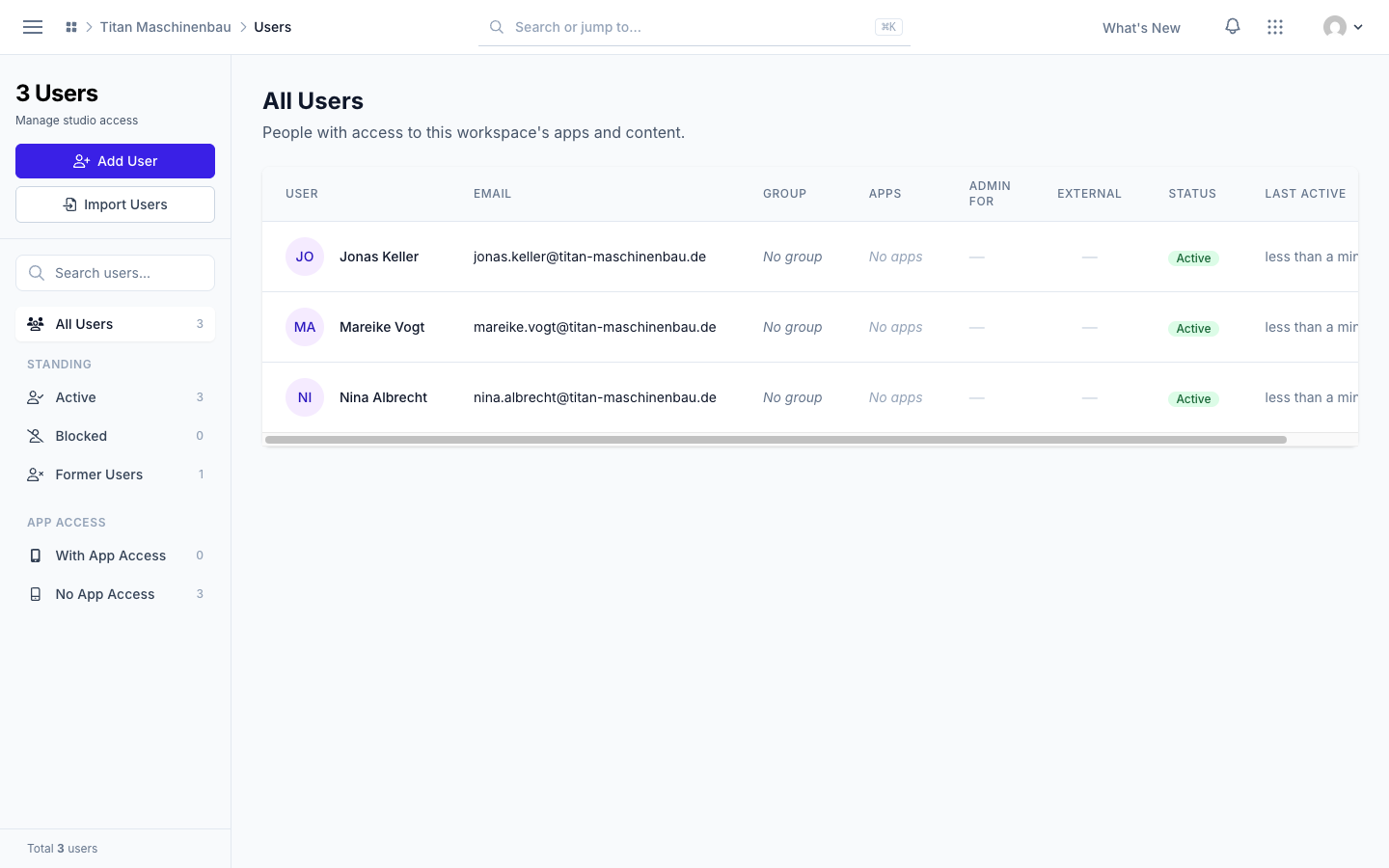Click the Active filter icon in sidebar
The width and height of the screenshot is (1389, 868).
point(36,397)
